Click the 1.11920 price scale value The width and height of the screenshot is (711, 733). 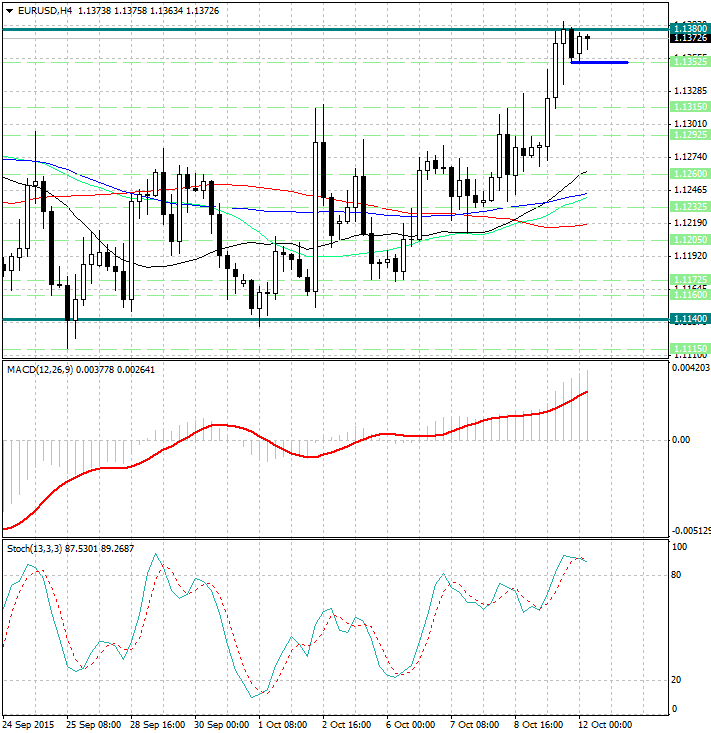tap(690, 256)
